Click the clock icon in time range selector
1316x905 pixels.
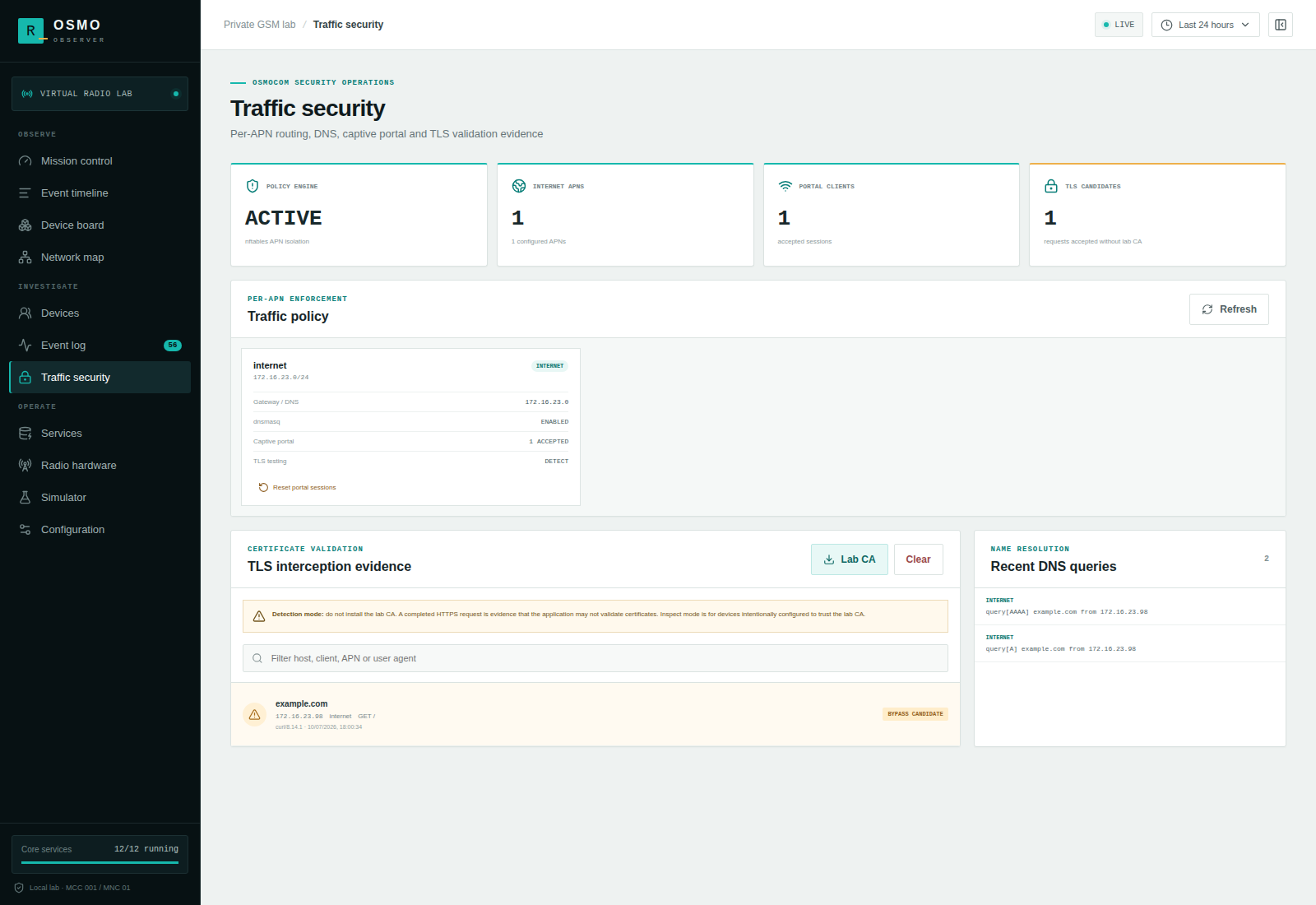(x=1166, y=25)
